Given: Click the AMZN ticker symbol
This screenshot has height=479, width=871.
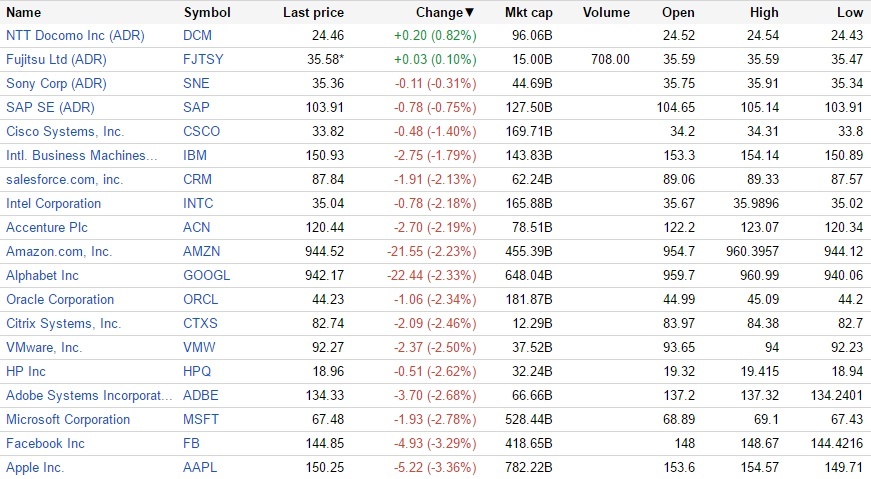Looking at the screenshot, I should point(201,251).
